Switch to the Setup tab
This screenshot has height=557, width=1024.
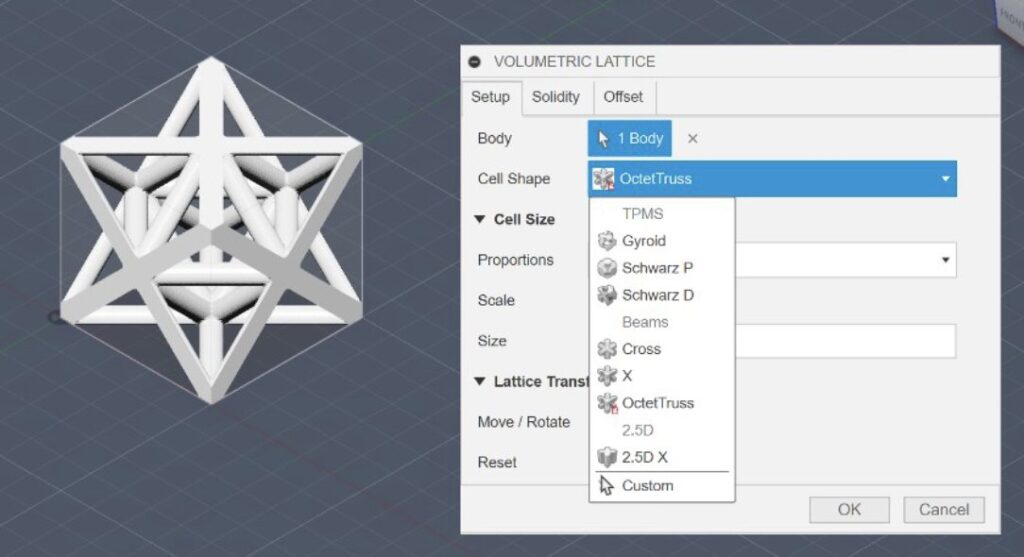(x=490, y=97)
